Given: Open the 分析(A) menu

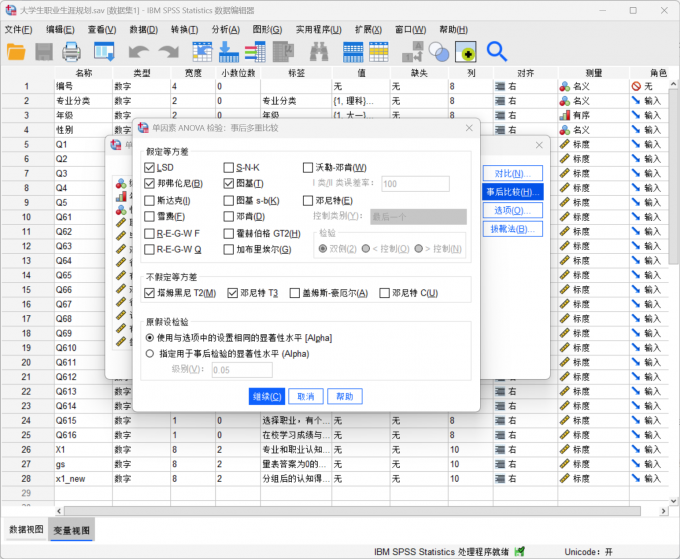Looking at the screenshot, I should coord(226,29).
